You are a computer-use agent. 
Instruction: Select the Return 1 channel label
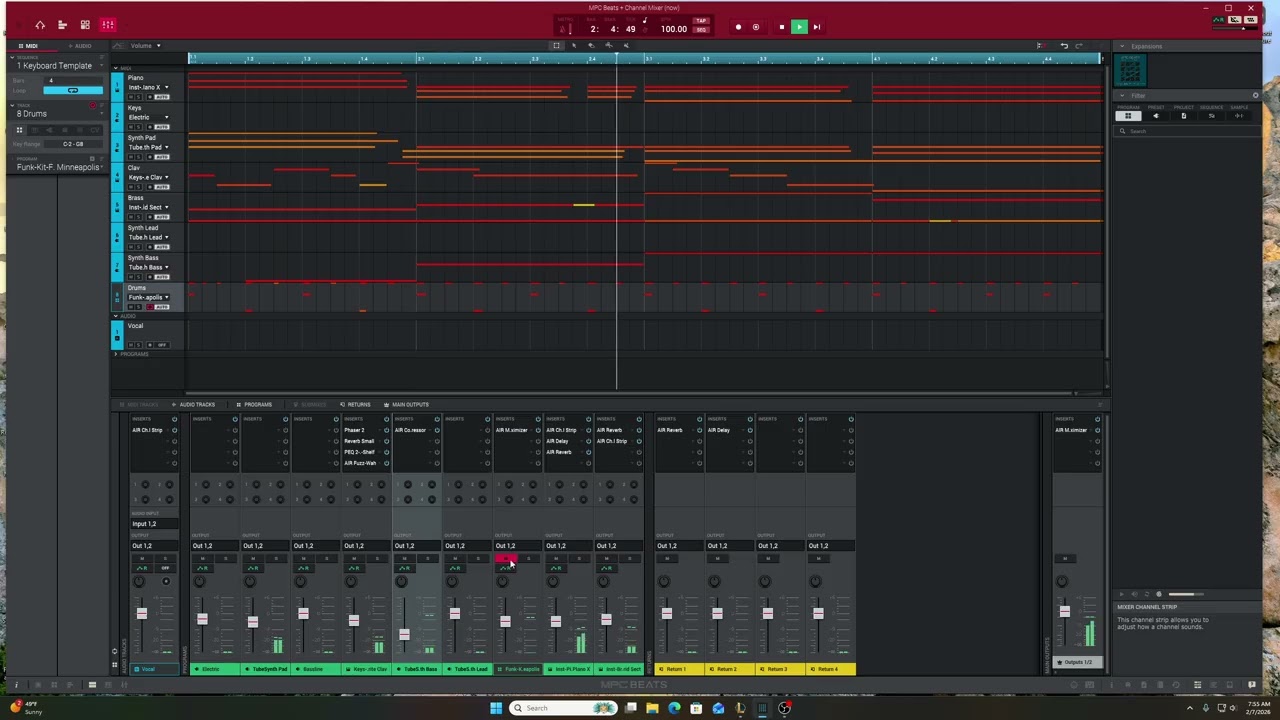680,669
